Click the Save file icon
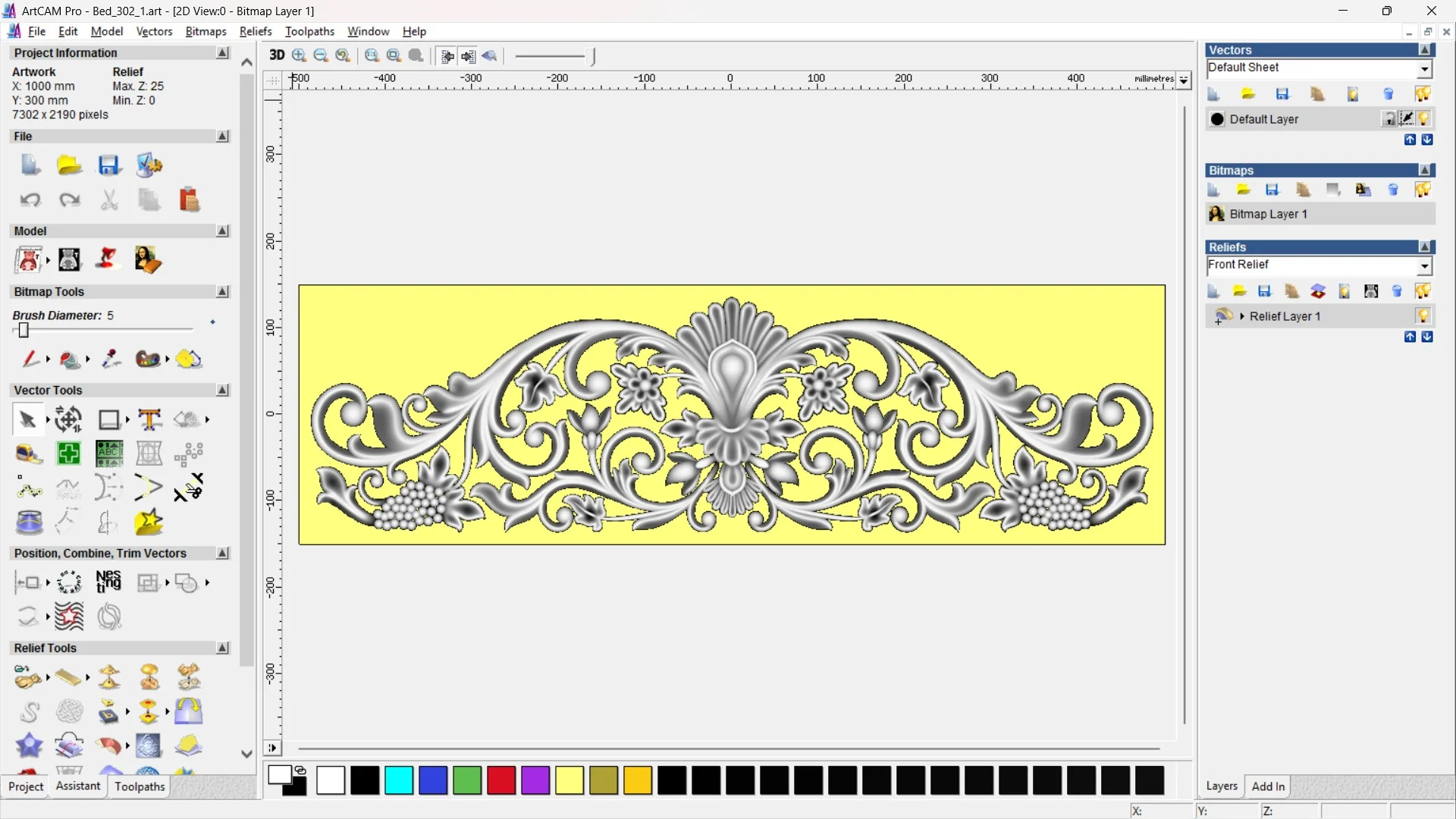 109,165
